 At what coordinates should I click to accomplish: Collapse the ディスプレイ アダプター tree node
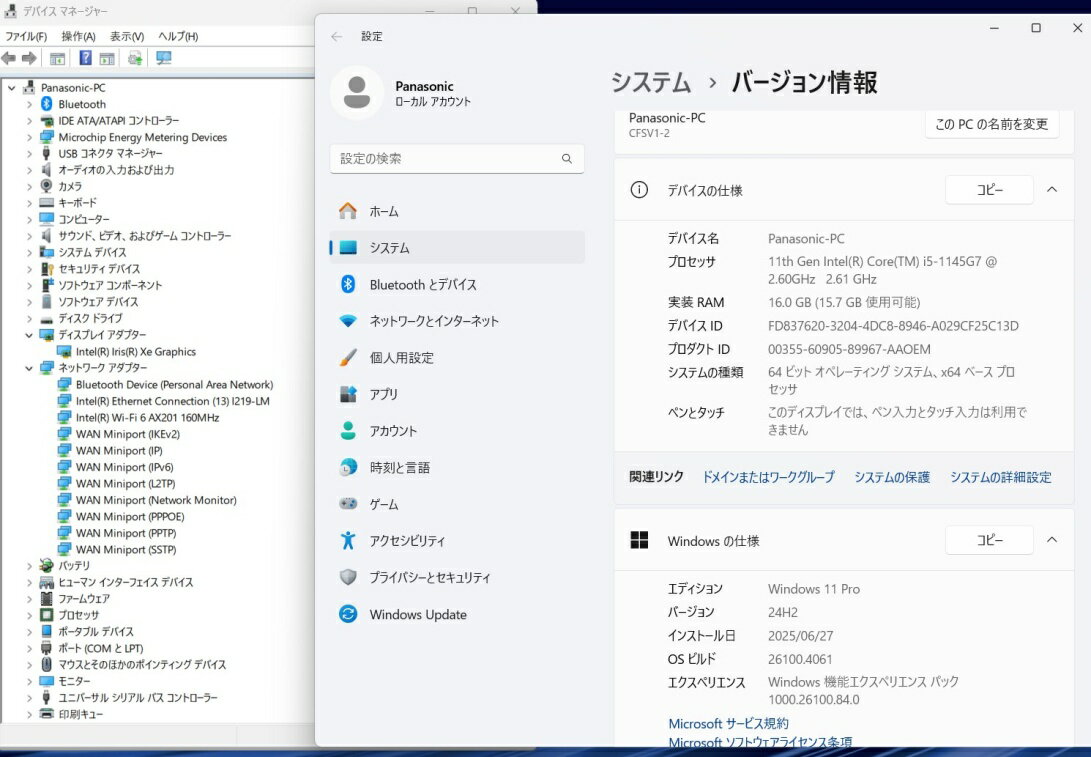click(29, 335)
